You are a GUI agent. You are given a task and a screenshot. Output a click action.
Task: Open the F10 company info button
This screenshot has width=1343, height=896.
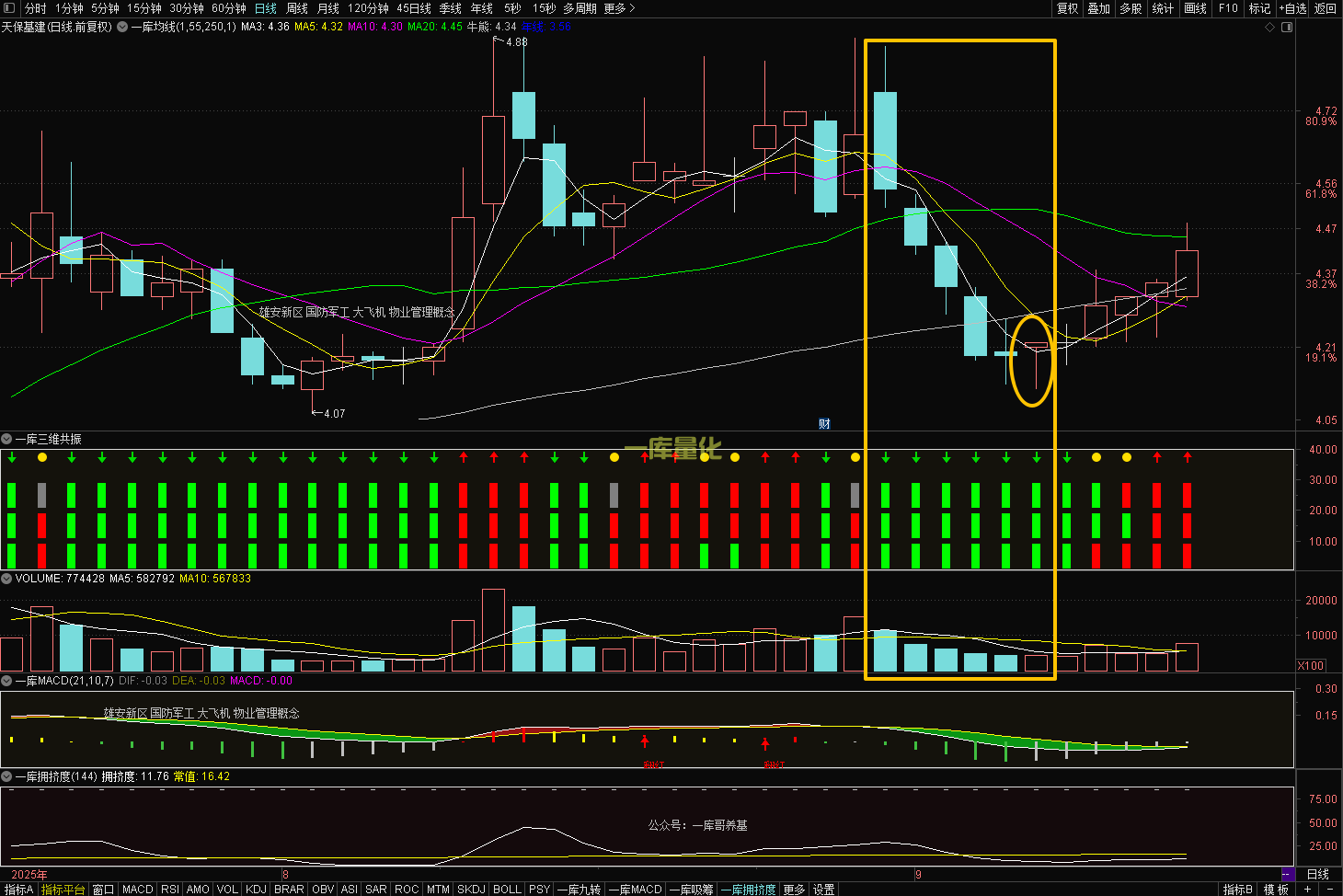[1228, 8]
